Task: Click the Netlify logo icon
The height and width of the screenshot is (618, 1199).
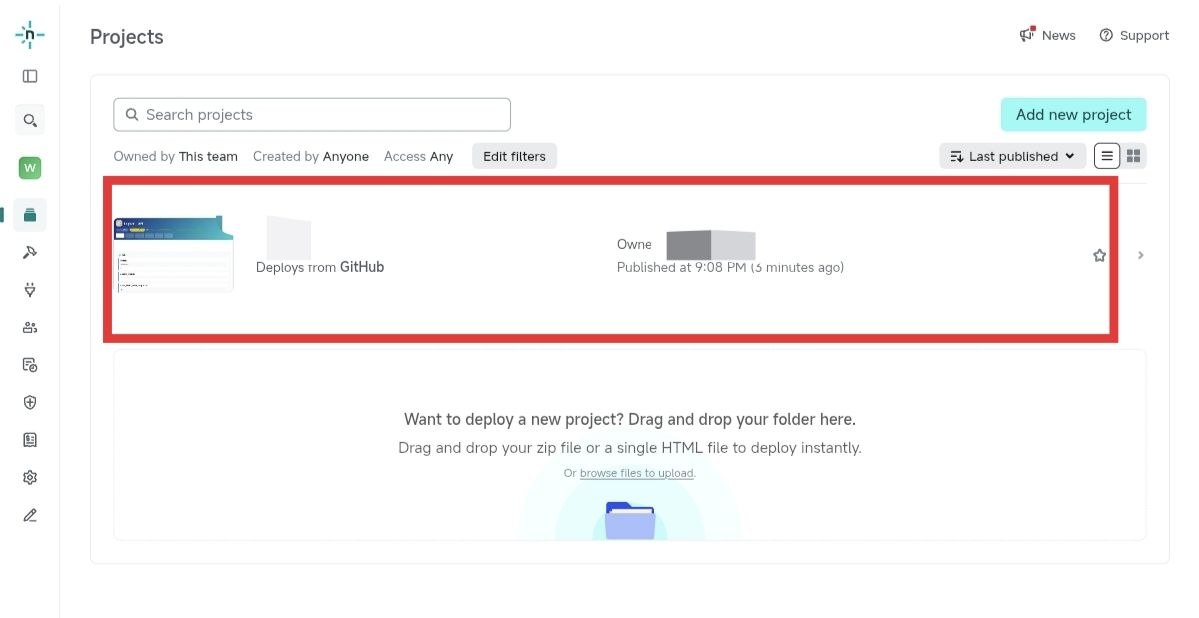Action: 30,34
